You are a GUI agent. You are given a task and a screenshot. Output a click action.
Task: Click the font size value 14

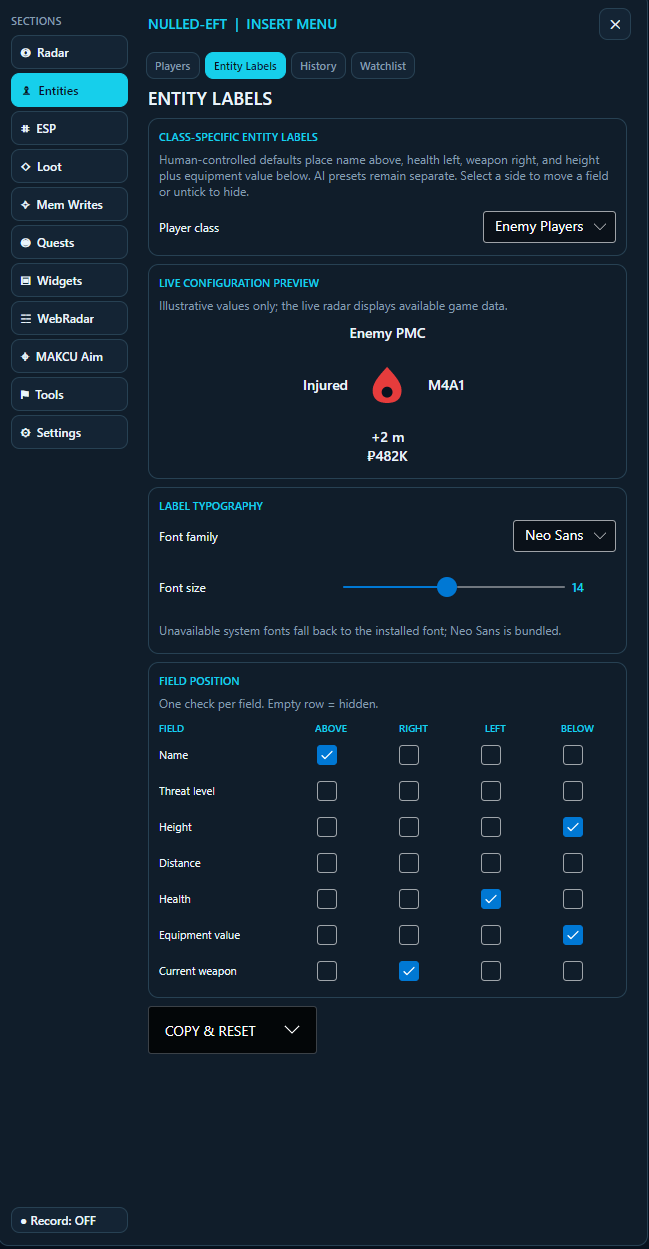[578, 588]
